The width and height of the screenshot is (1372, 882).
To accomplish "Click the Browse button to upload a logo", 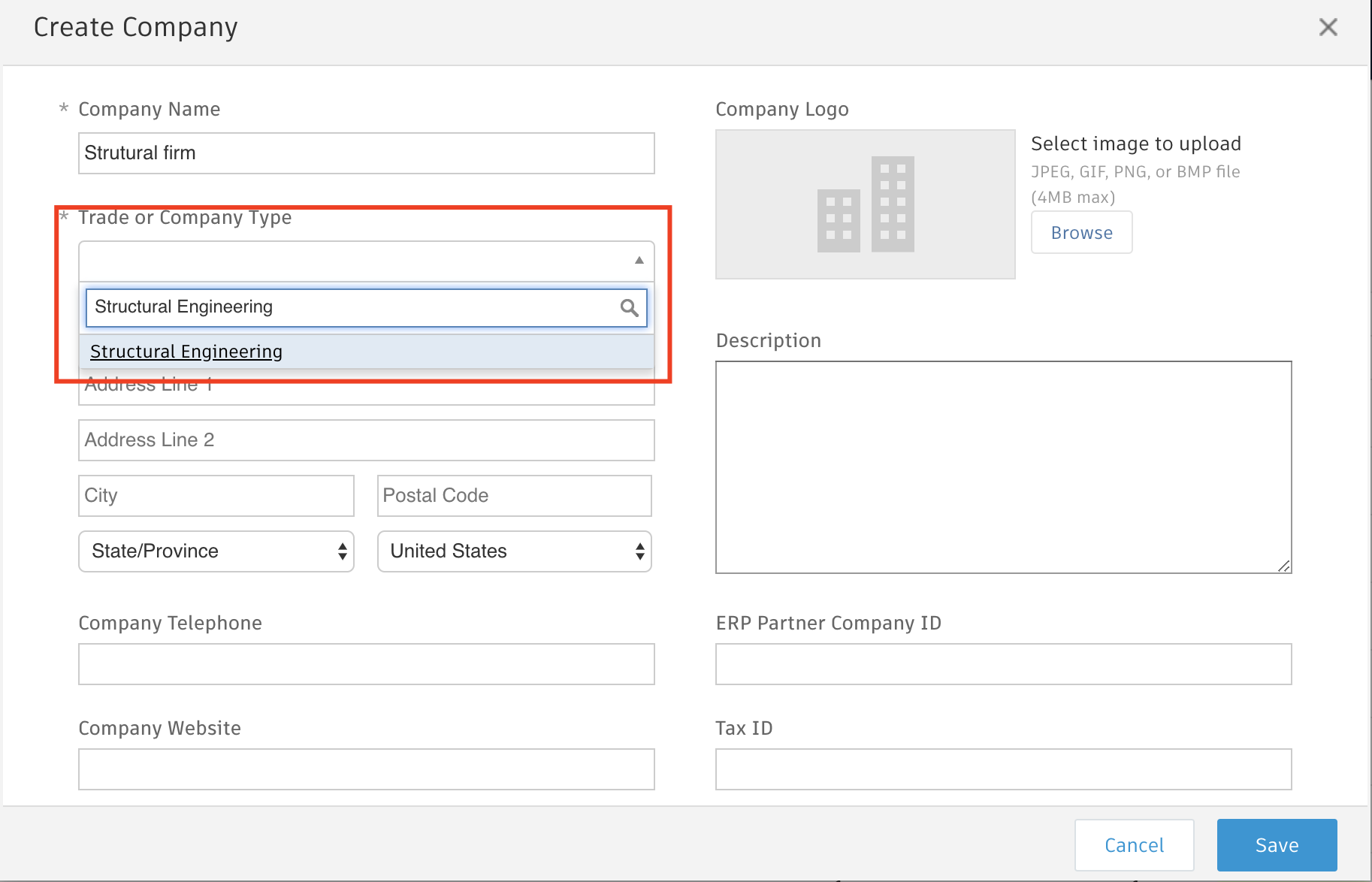I will 1081,232.
